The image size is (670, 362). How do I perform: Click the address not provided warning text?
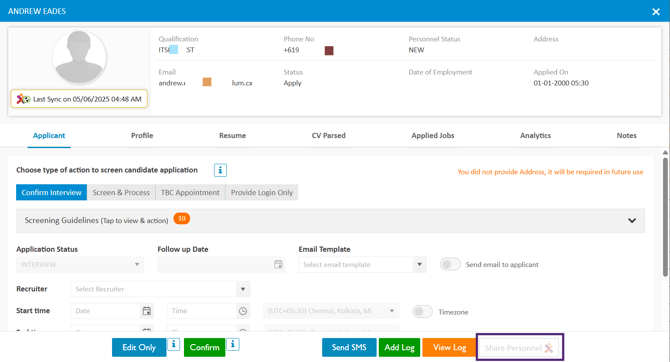550,172
